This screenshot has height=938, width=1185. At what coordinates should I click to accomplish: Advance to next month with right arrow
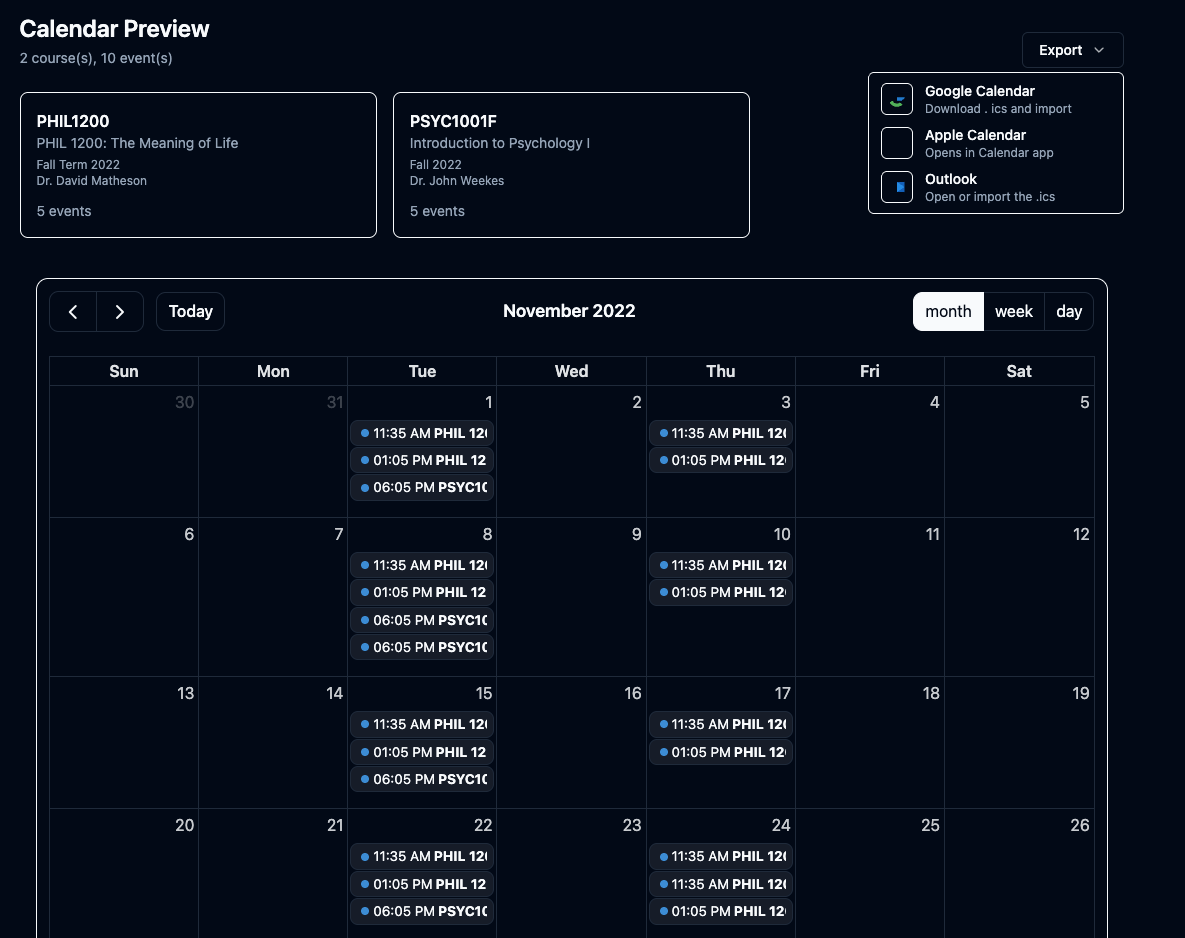120,312
